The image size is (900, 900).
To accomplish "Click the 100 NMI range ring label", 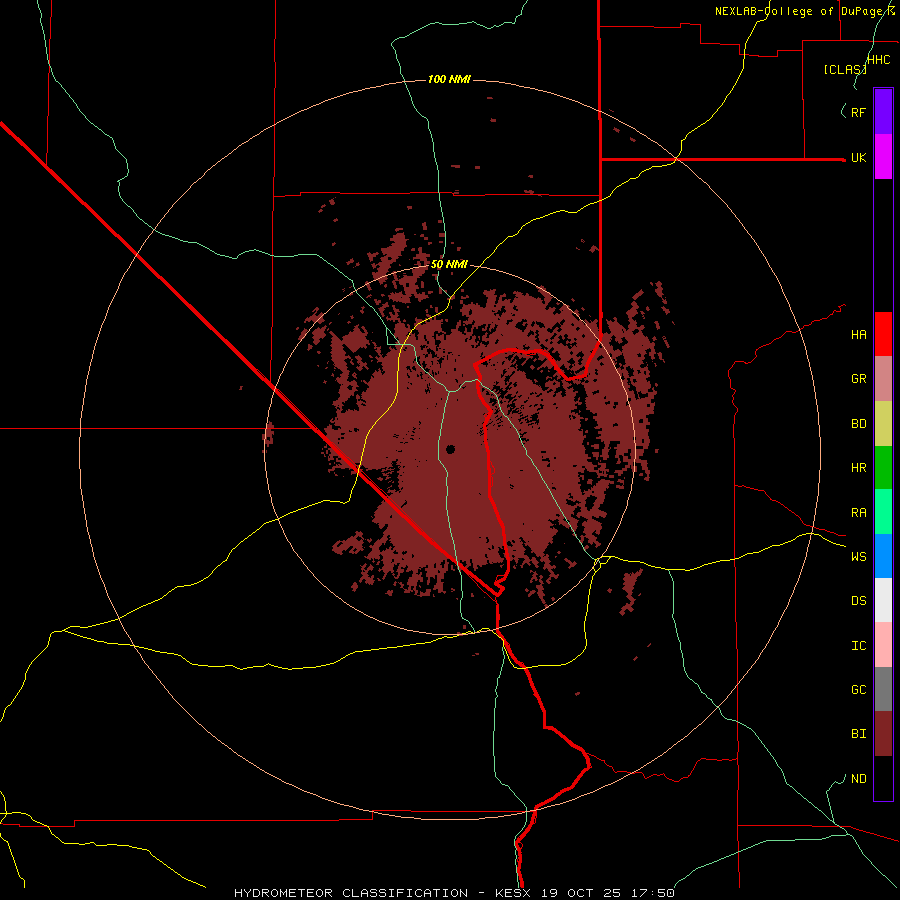I will point(449,79).
